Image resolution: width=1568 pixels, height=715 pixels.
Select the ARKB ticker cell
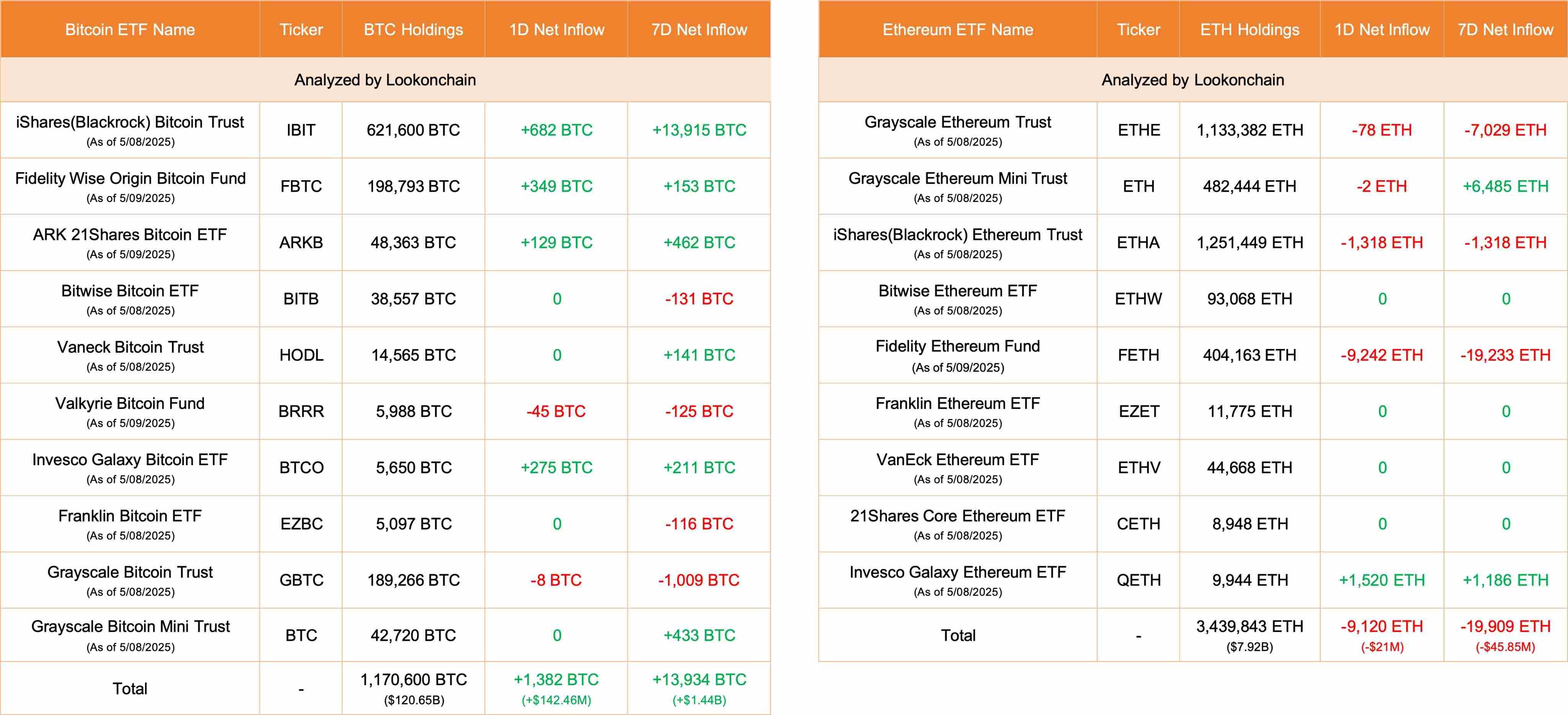(x=301, y=243)
